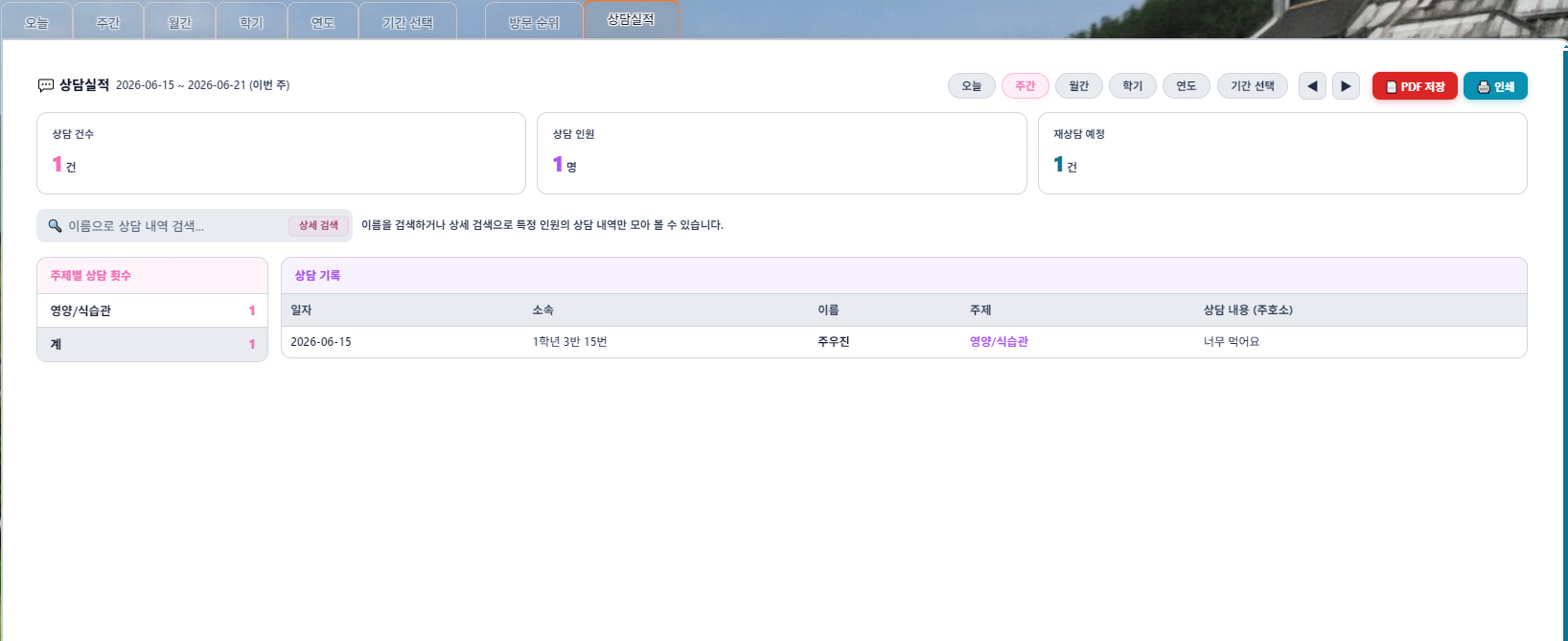Click the 인쇄 print button
The height and width of the screenshot is (641, 1568).
click(1495, 86)
